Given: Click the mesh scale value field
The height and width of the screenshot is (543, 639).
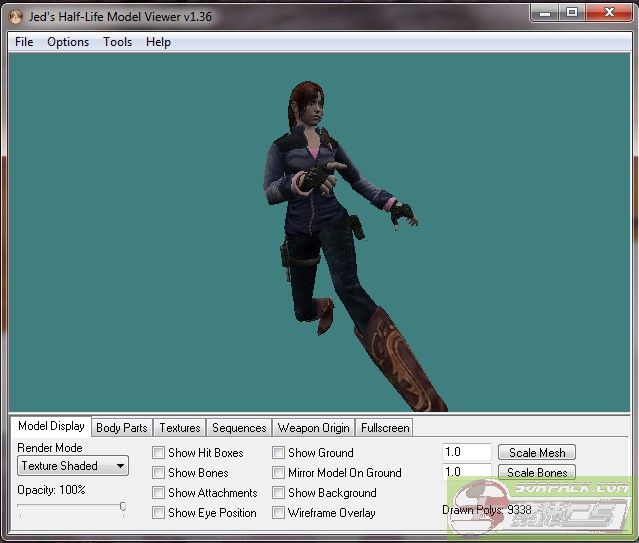Looking at the screenshot, I should click(x=467, y=452).
